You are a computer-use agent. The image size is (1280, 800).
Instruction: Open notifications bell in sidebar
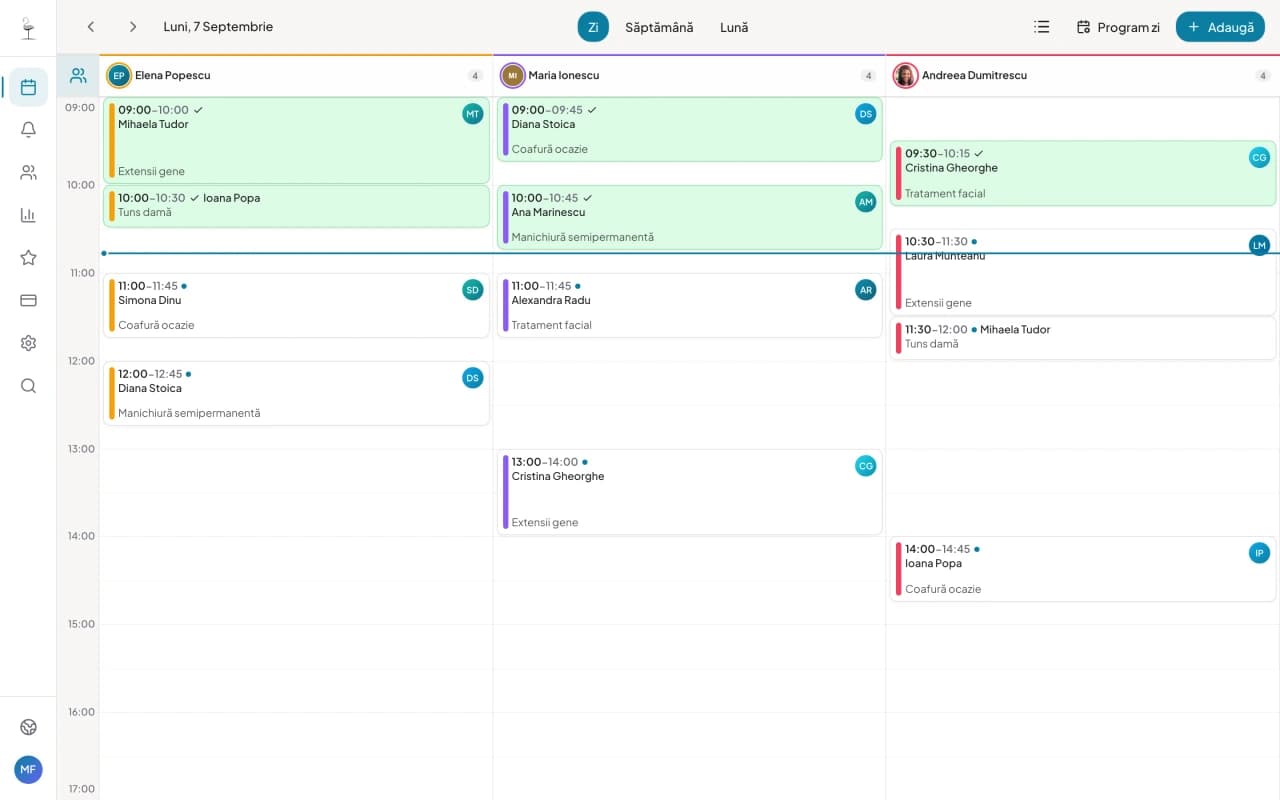pos(28,130)
